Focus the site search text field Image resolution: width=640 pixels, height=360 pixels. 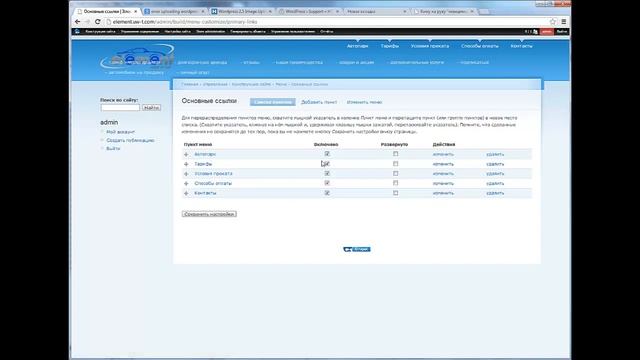[120, 107]
